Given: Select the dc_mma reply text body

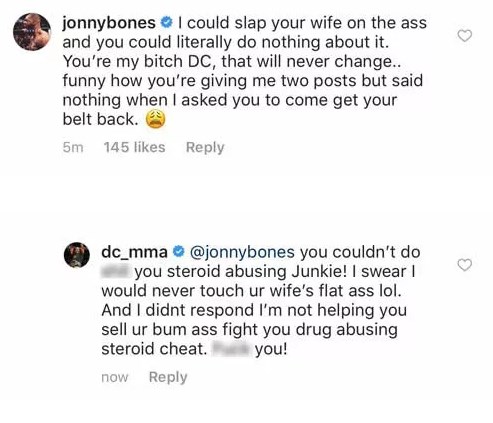Looking at the screenshot, I should (261, 301).
